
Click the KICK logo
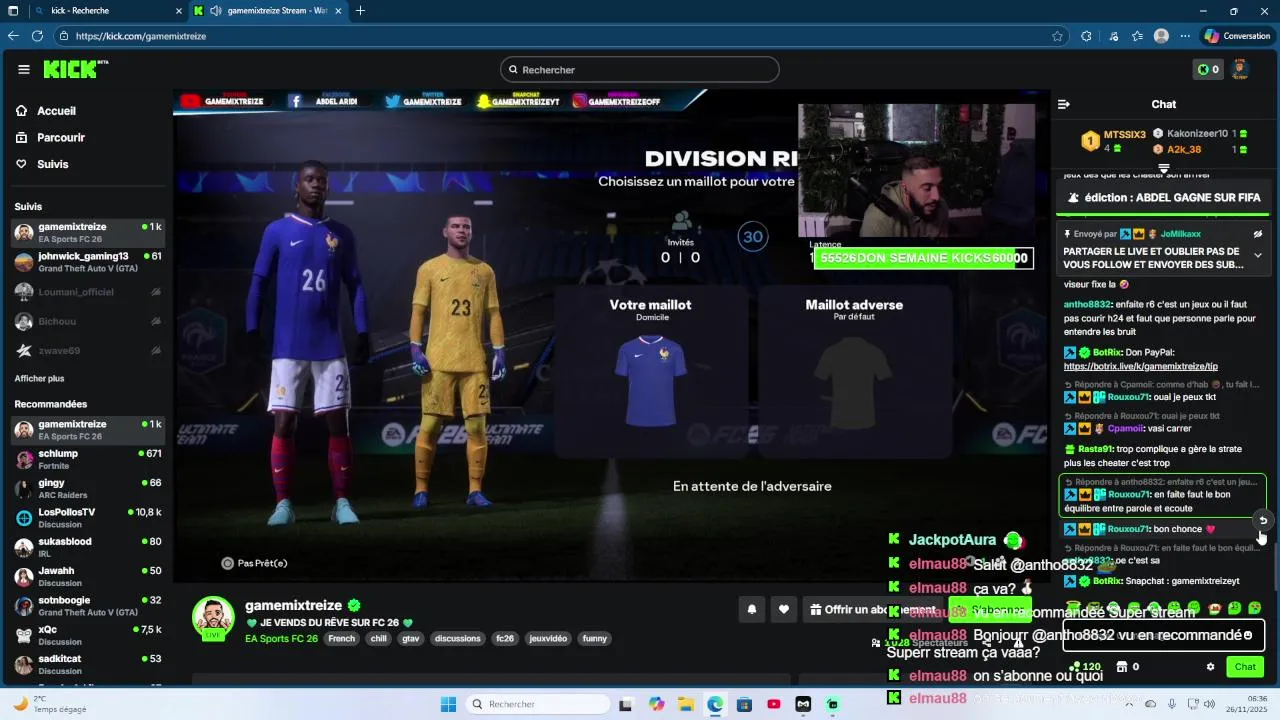(x=75, y=69)
